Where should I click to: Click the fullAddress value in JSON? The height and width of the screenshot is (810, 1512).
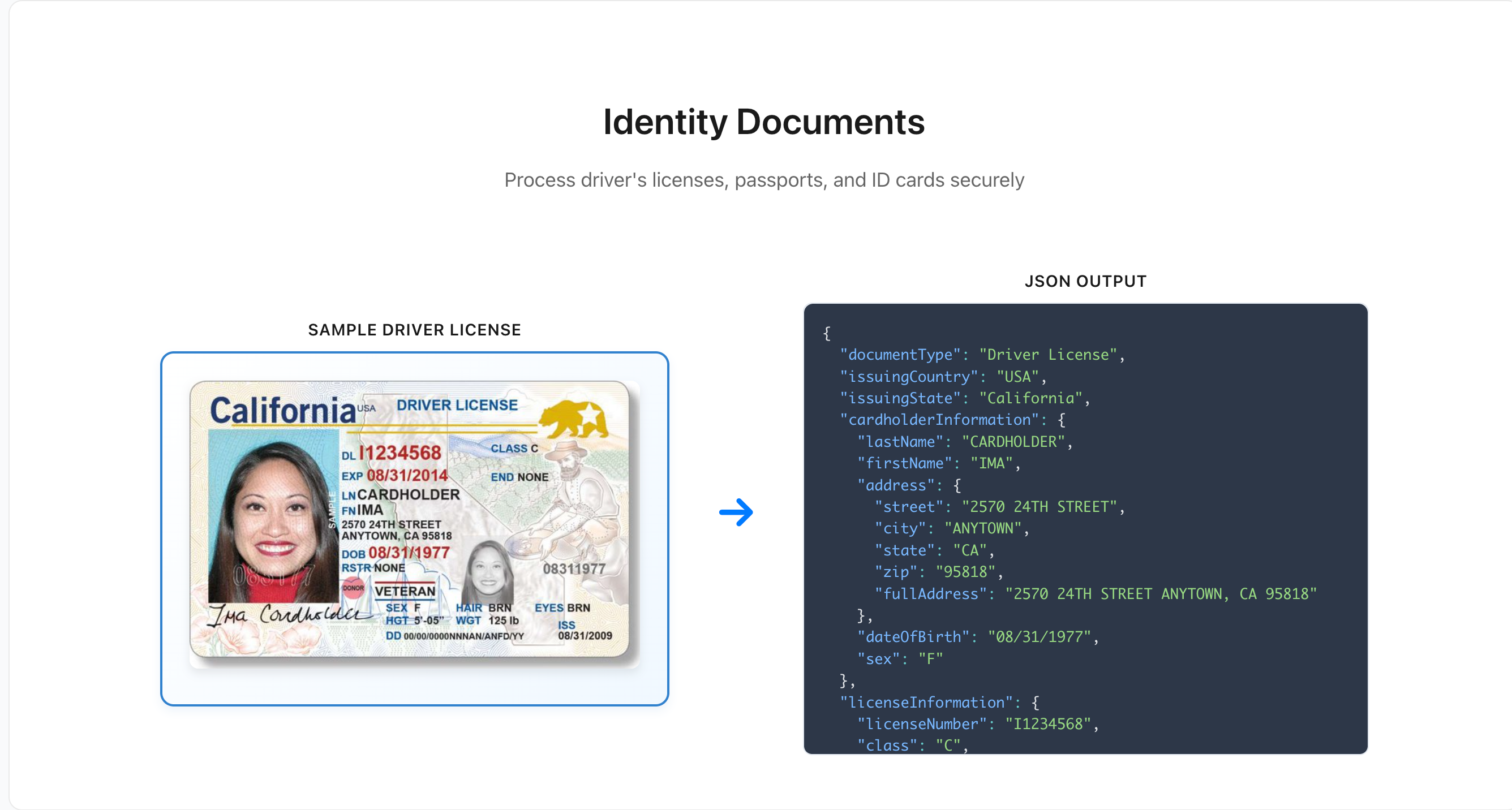tap(1160, 593)
